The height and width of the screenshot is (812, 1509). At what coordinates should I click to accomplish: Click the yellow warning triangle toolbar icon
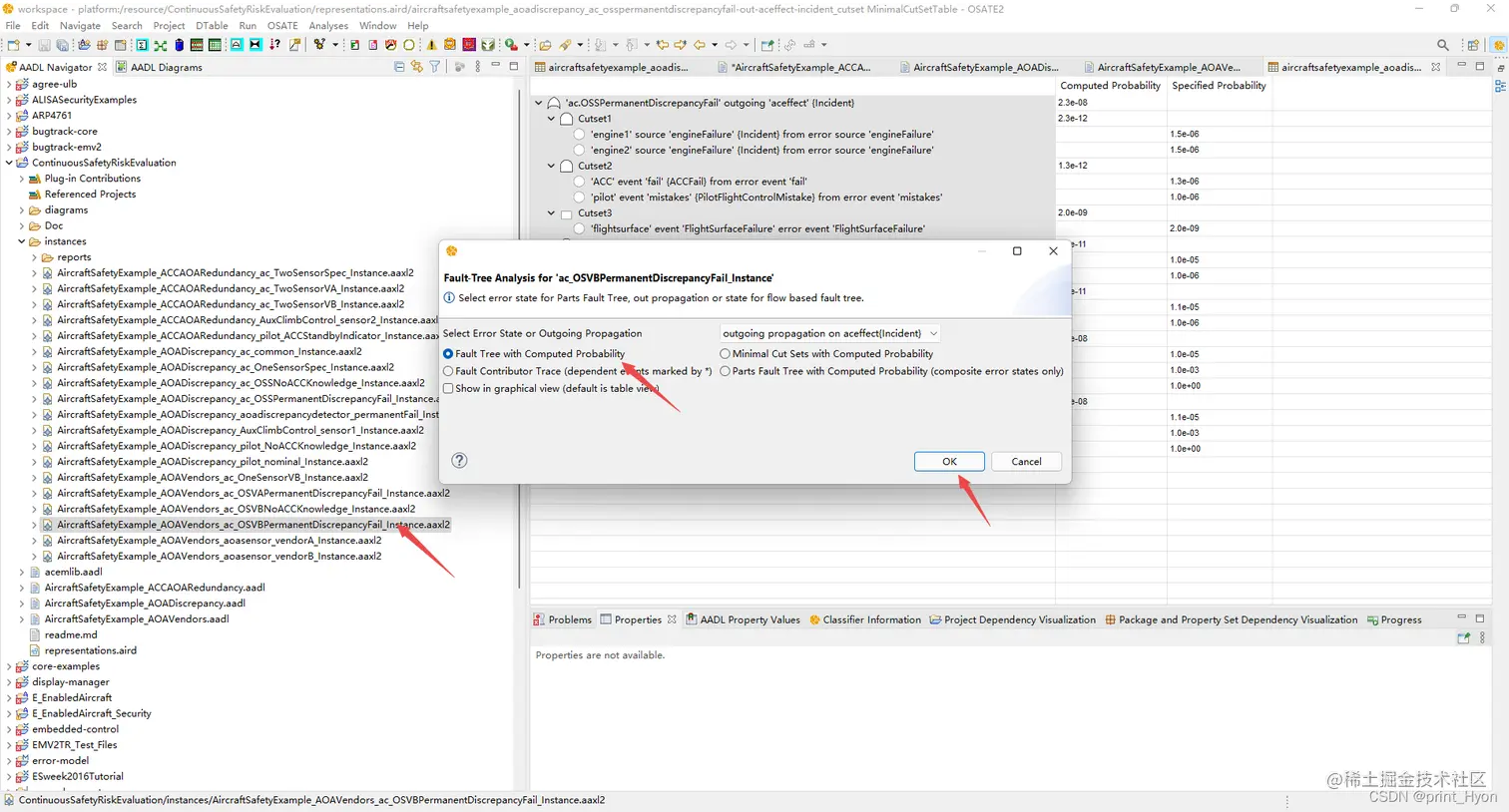point(431,45)
